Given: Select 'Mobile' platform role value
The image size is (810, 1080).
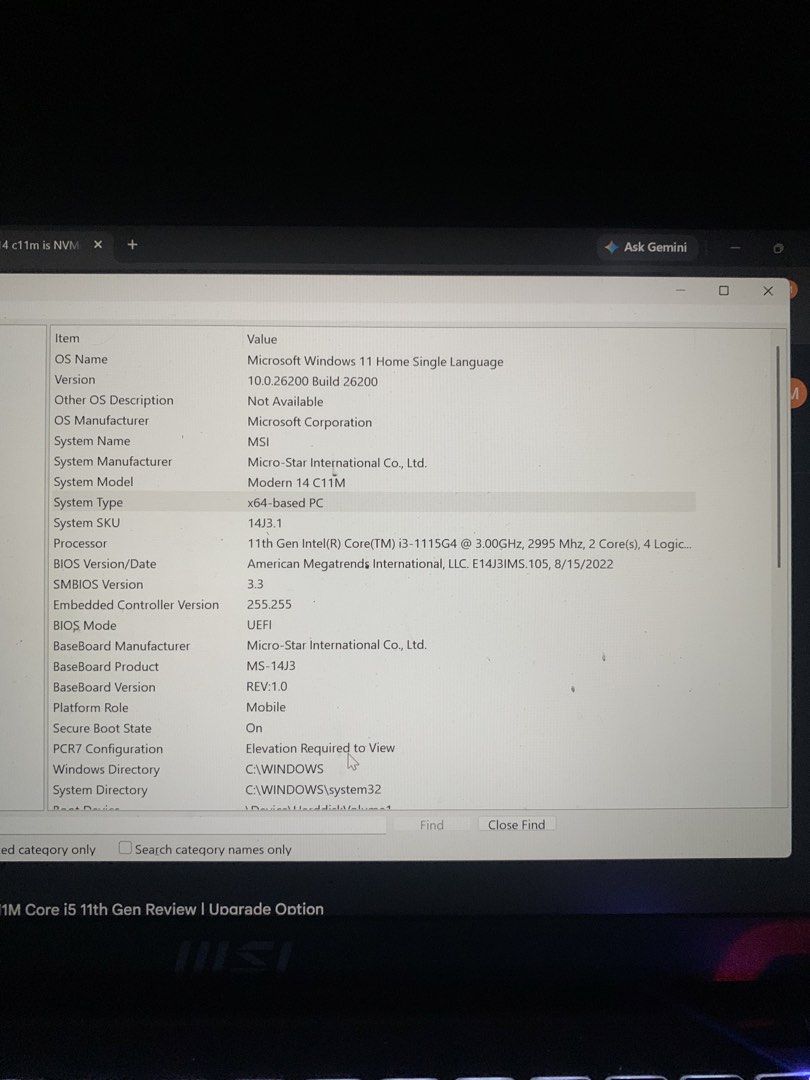Looking at the screenshot, I should coord(266,707).
